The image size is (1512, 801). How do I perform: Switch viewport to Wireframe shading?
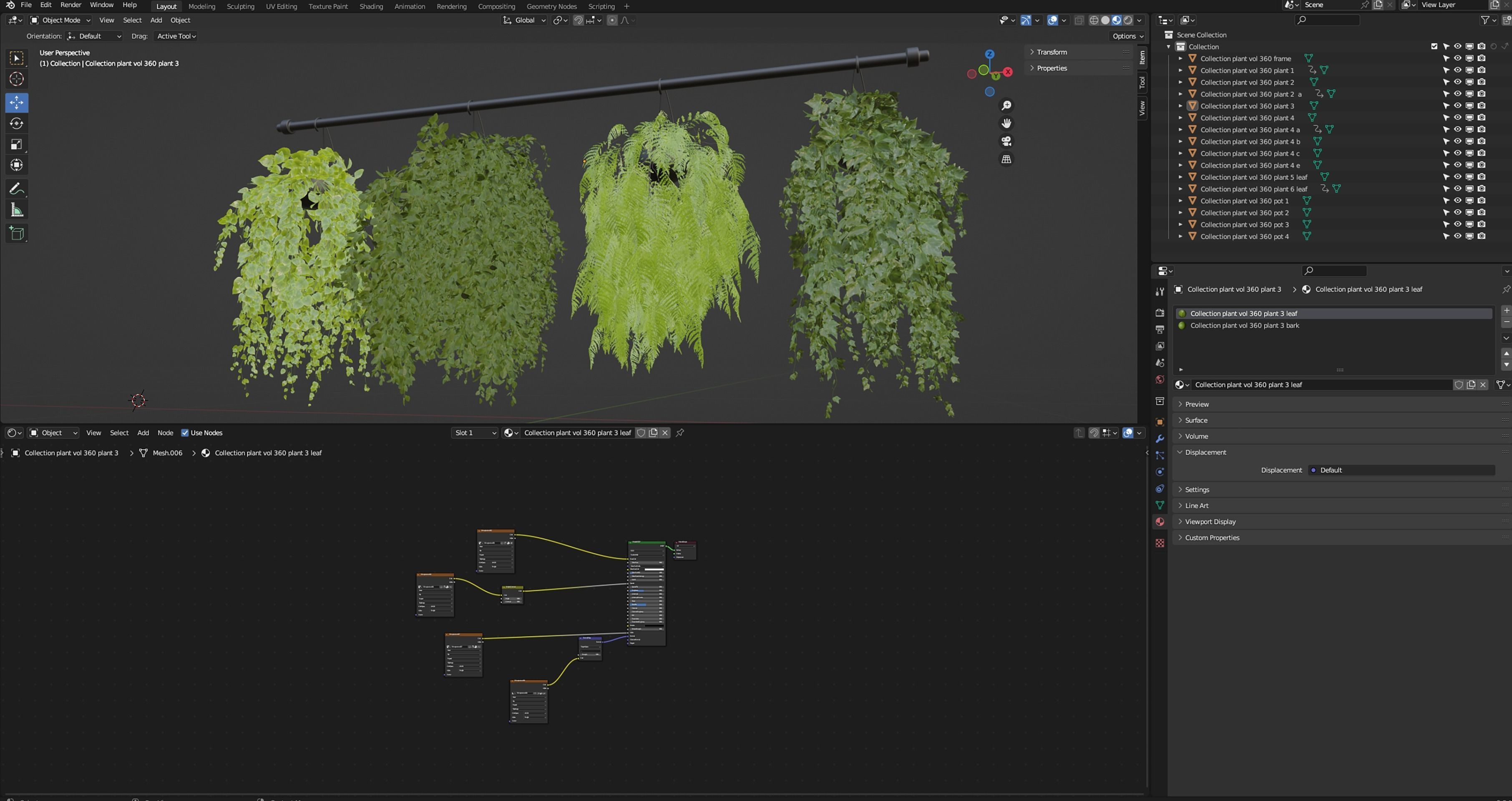1094,20
